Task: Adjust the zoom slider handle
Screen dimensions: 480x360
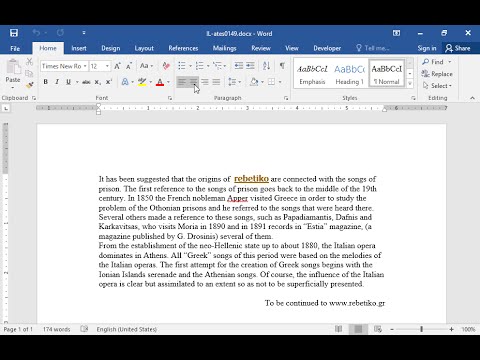Action: click(422, 329)
